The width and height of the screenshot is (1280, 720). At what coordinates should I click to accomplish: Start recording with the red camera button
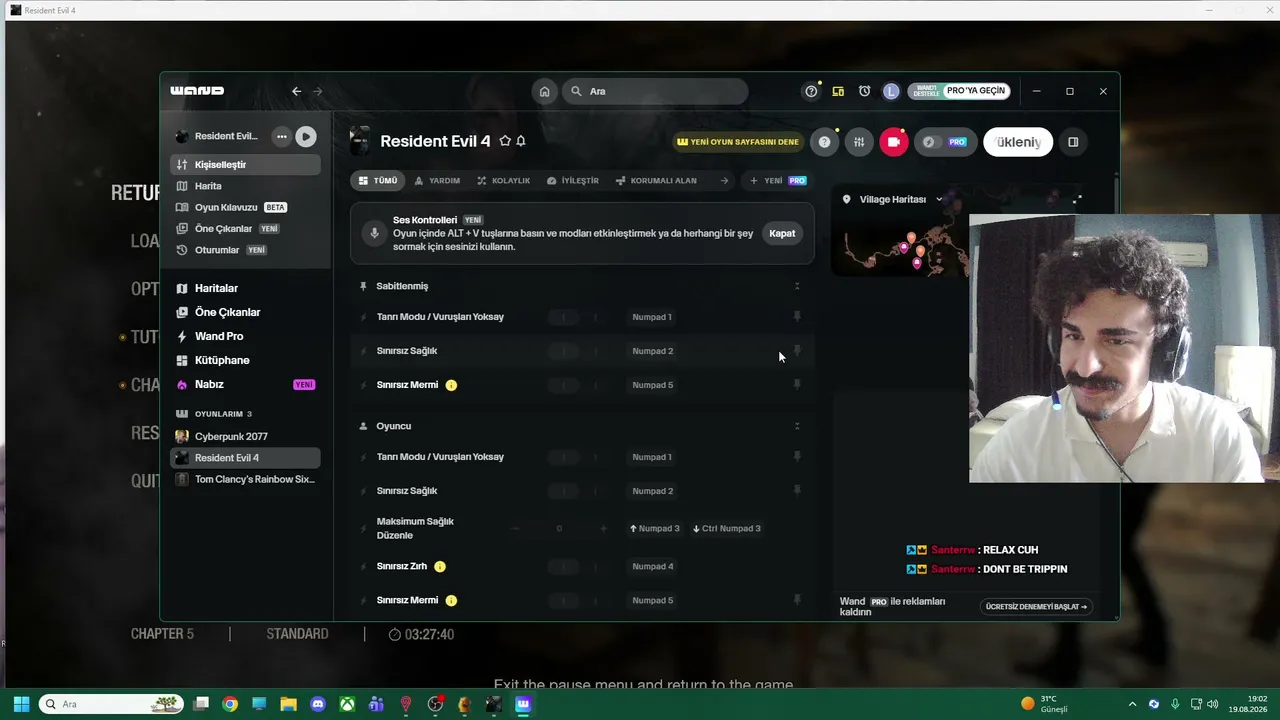893,142
